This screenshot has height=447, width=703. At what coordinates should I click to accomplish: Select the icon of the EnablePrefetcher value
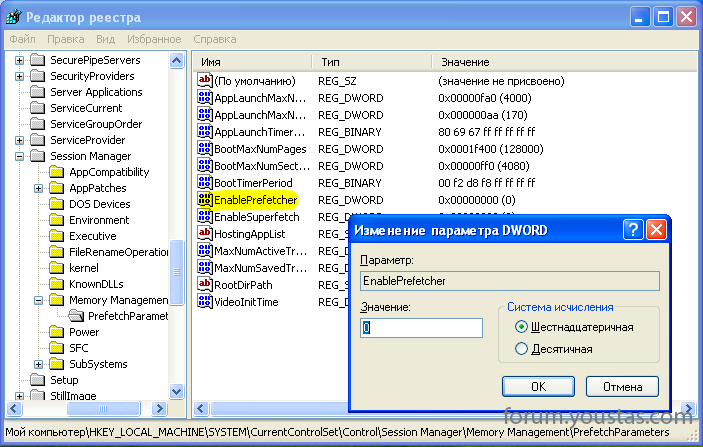coord(204,200)
